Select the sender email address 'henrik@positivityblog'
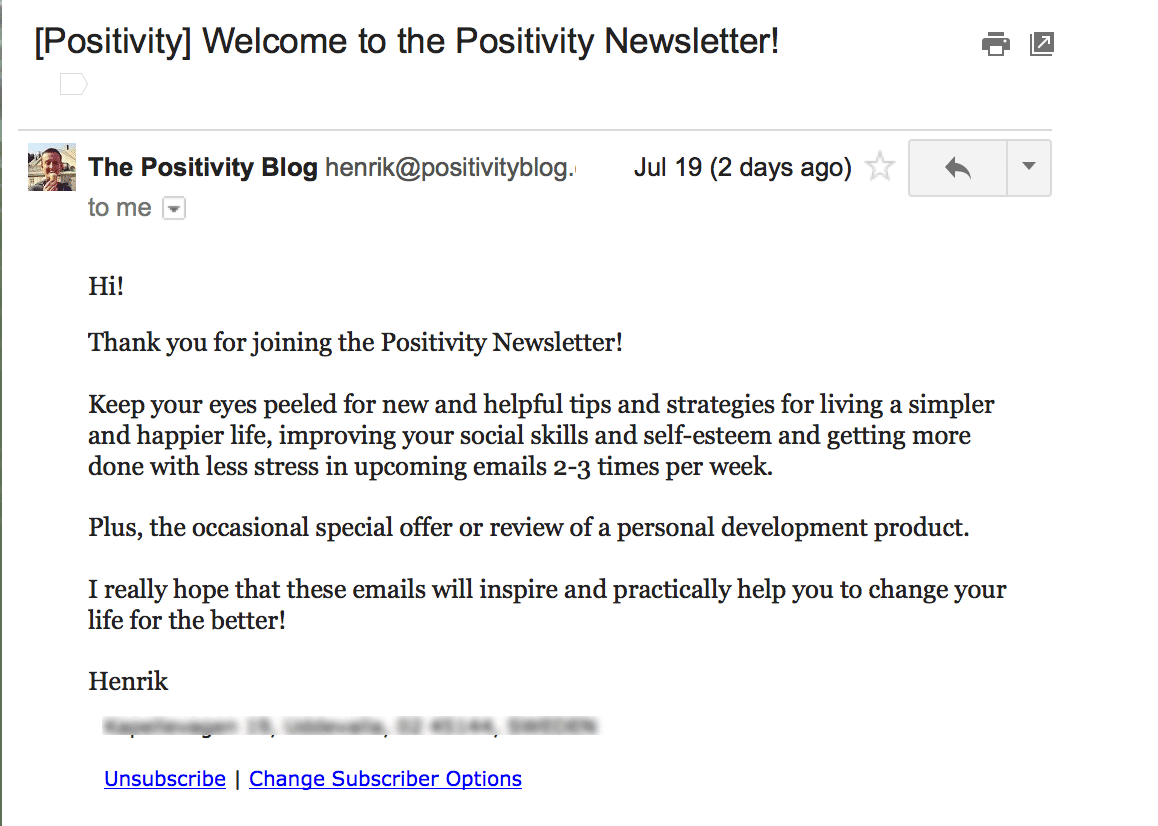1158x826 pixels. (x=448, y=167)
